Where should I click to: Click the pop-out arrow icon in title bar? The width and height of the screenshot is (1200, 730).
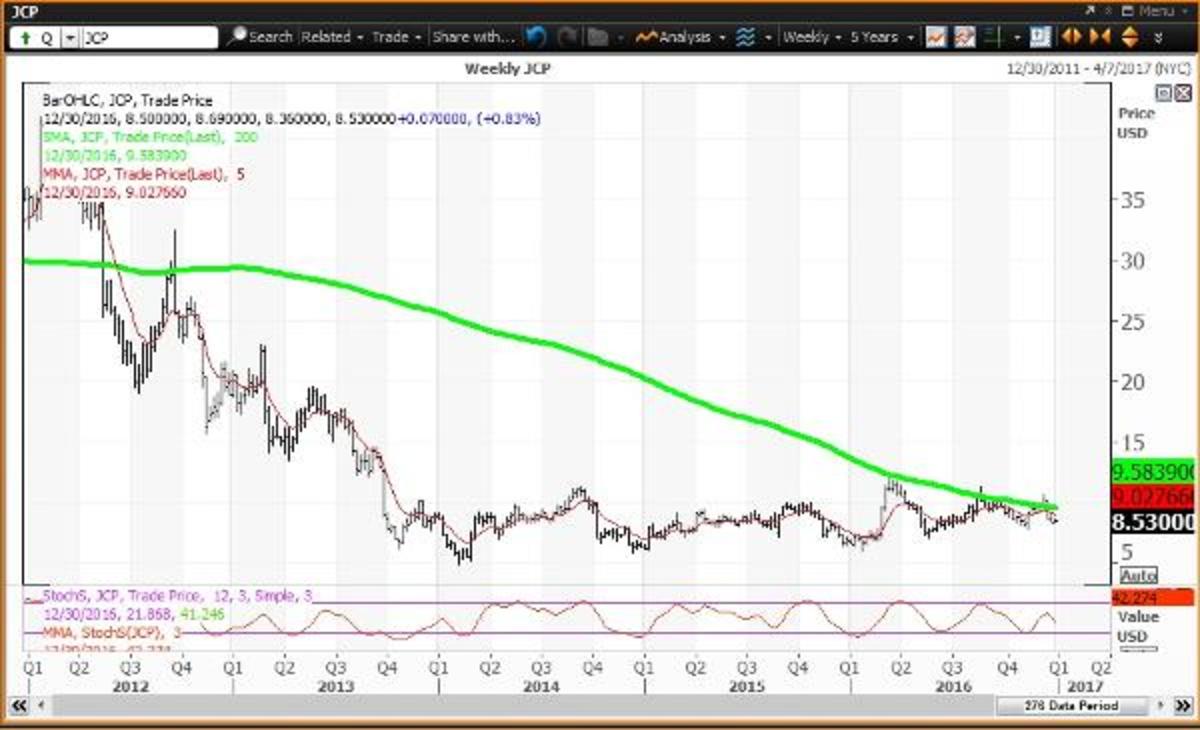(x=1089, y=9)
